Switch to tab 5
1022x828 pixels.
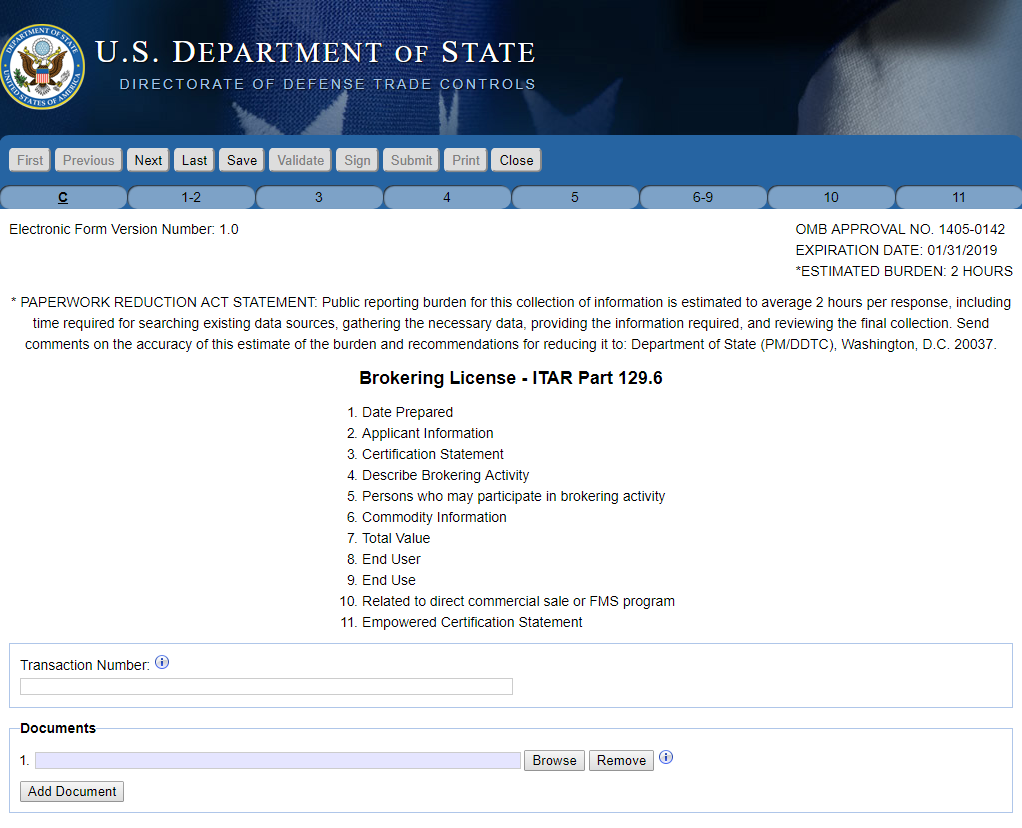coord(575,198)
